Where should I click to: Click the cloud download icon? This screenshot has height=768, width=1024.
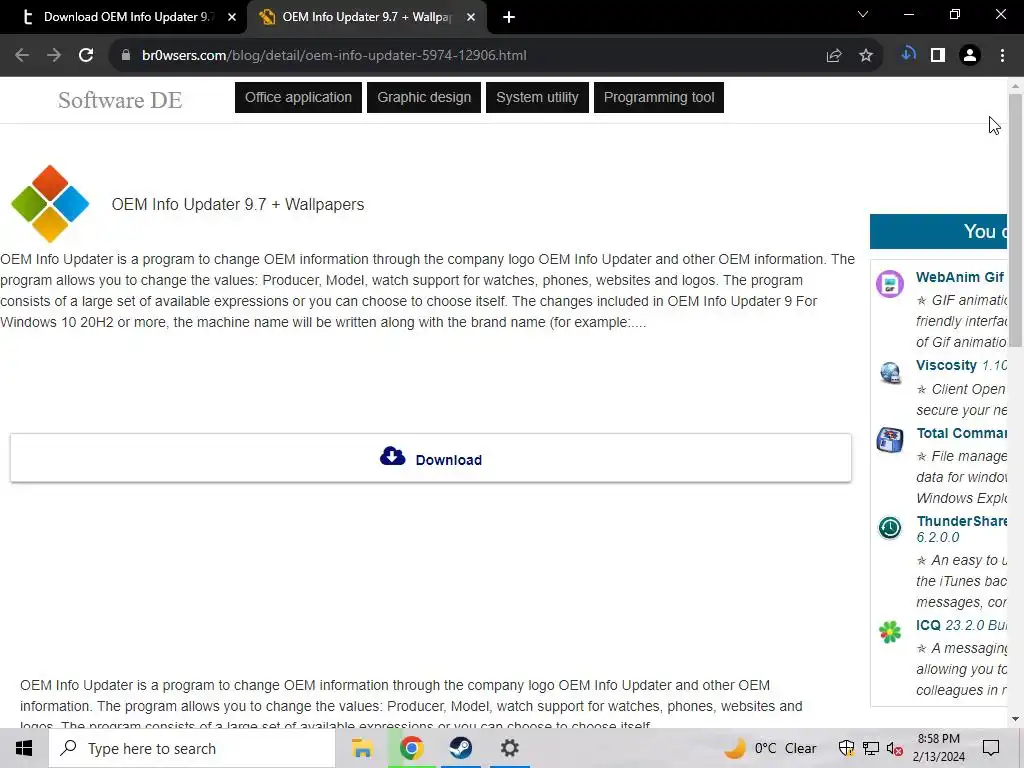pyautogui.click(x=392, y=456)
